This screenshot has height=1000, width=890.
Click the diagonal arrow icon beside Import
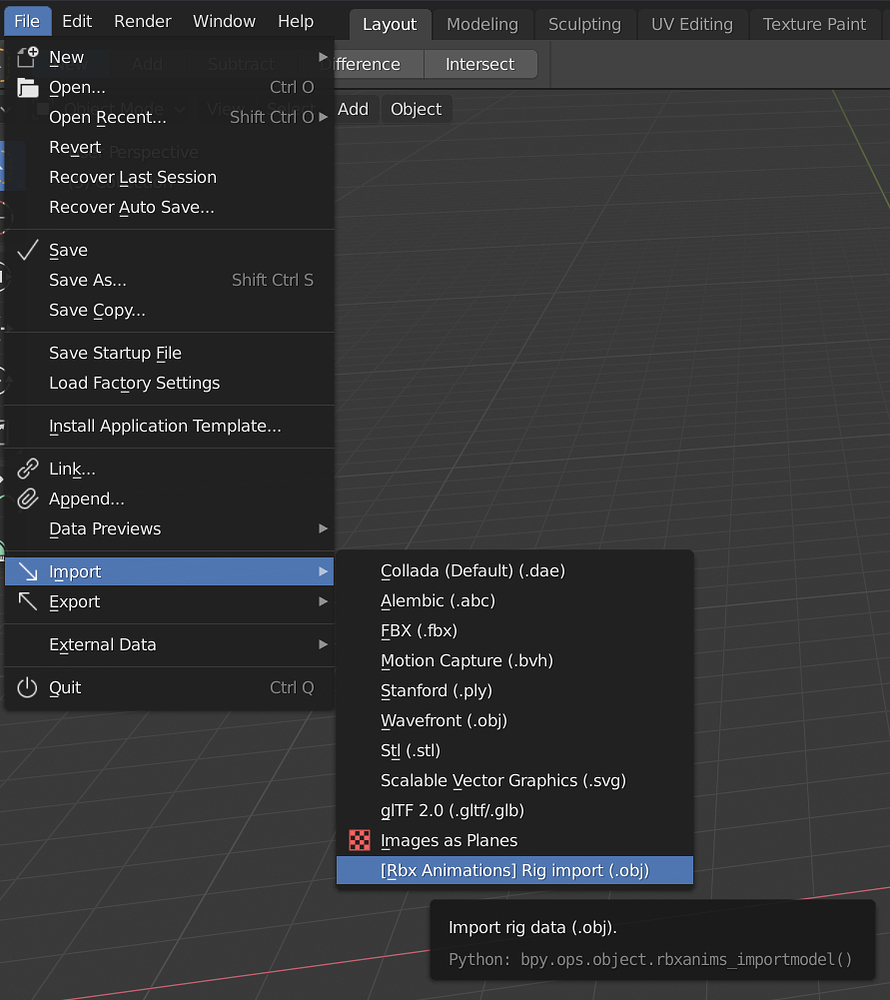(26, 571)
